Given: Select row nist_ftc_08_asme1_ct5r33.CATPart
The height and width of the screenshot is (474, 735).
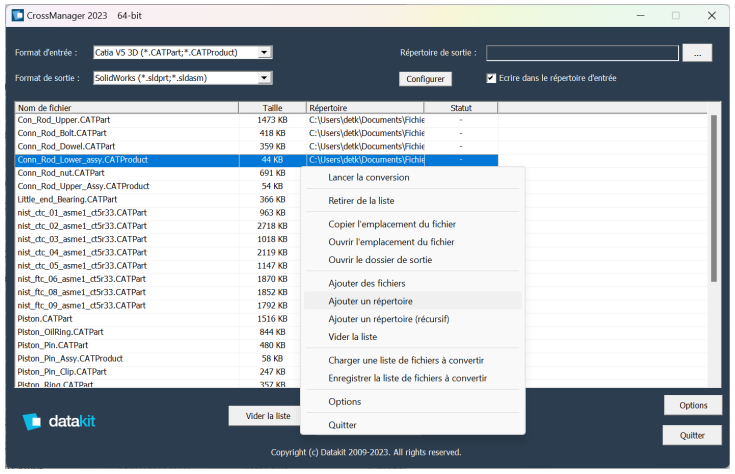Looking at the screenshot, I should click(158, 292).
